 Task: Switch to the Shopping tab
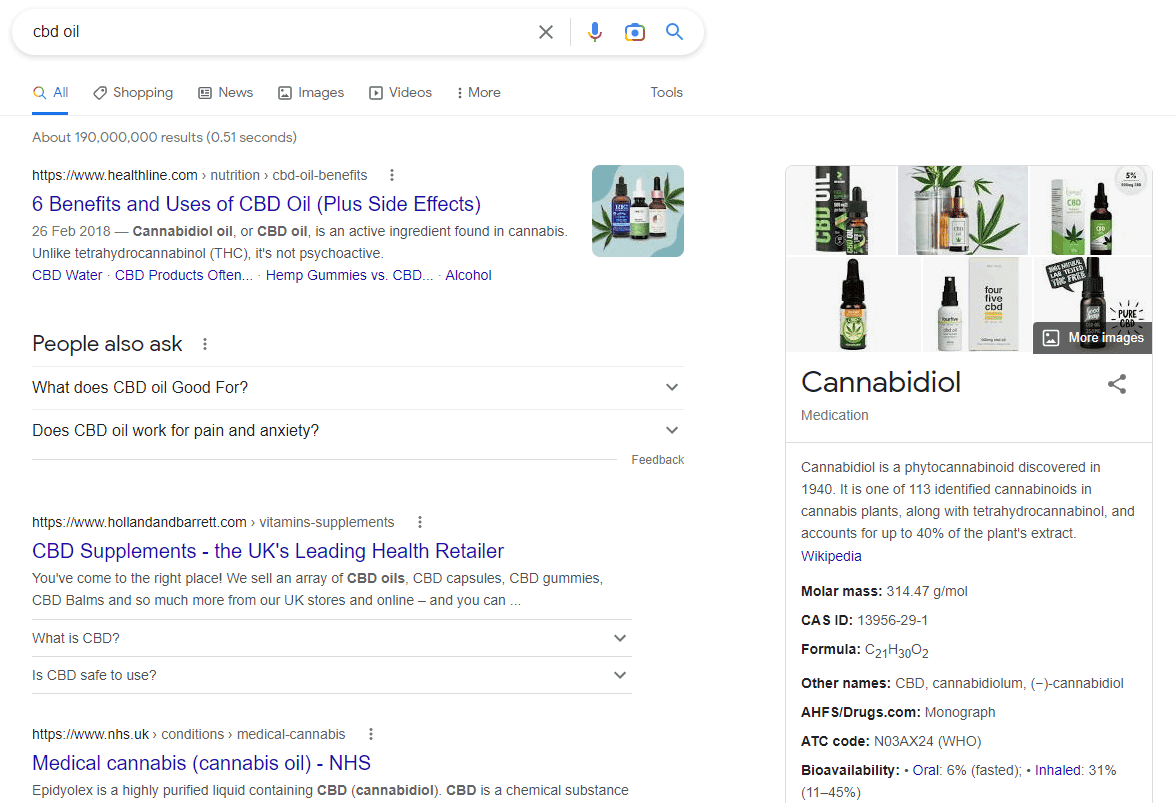(133, 92)
